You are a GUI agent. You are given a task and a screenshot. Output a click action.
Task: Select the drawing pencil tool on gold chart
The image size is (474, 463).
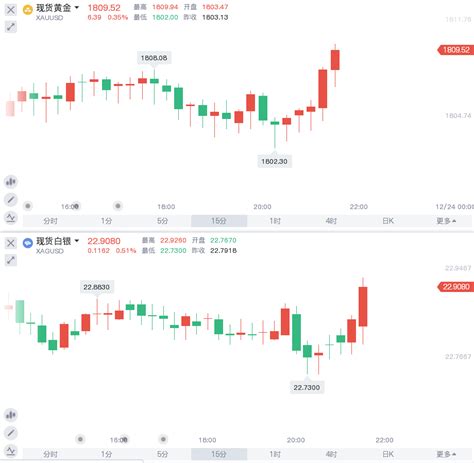pyautogui.click(x=11, y=200)
